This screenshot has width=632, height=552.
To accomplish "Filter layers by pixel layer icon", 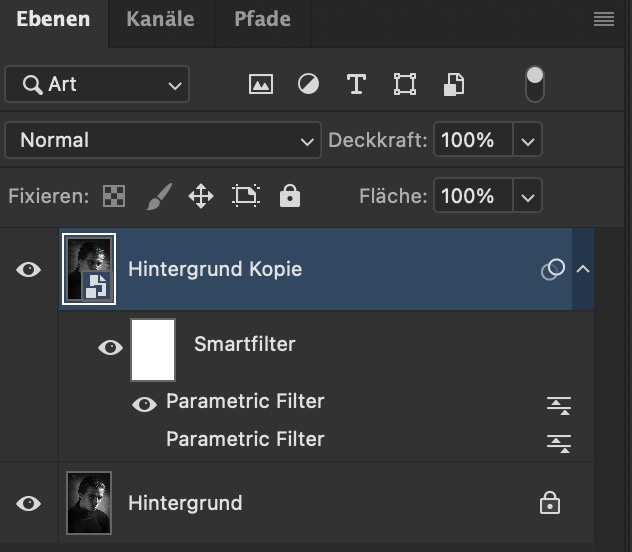I will click(261, 85).
